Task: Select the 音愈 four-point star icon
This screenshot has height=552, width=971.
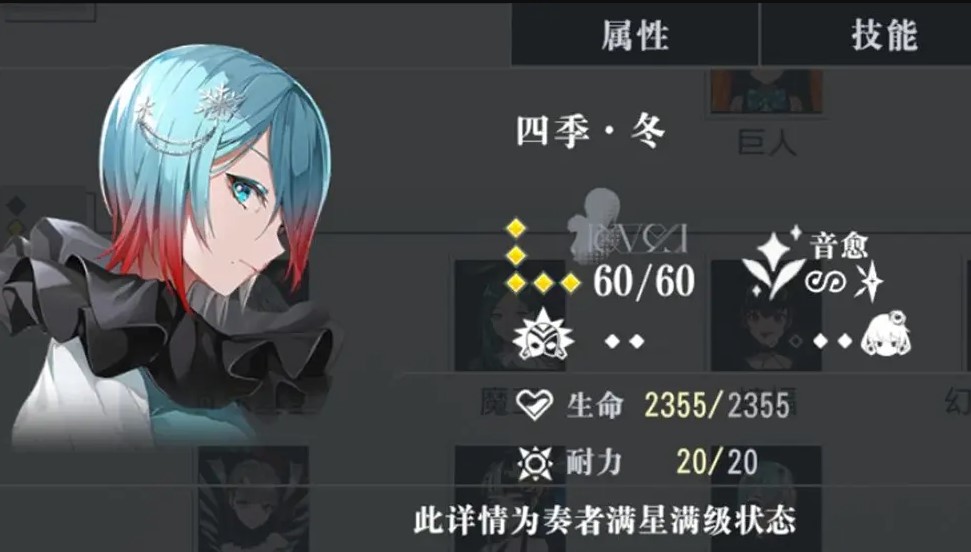Action: [772, 263]
